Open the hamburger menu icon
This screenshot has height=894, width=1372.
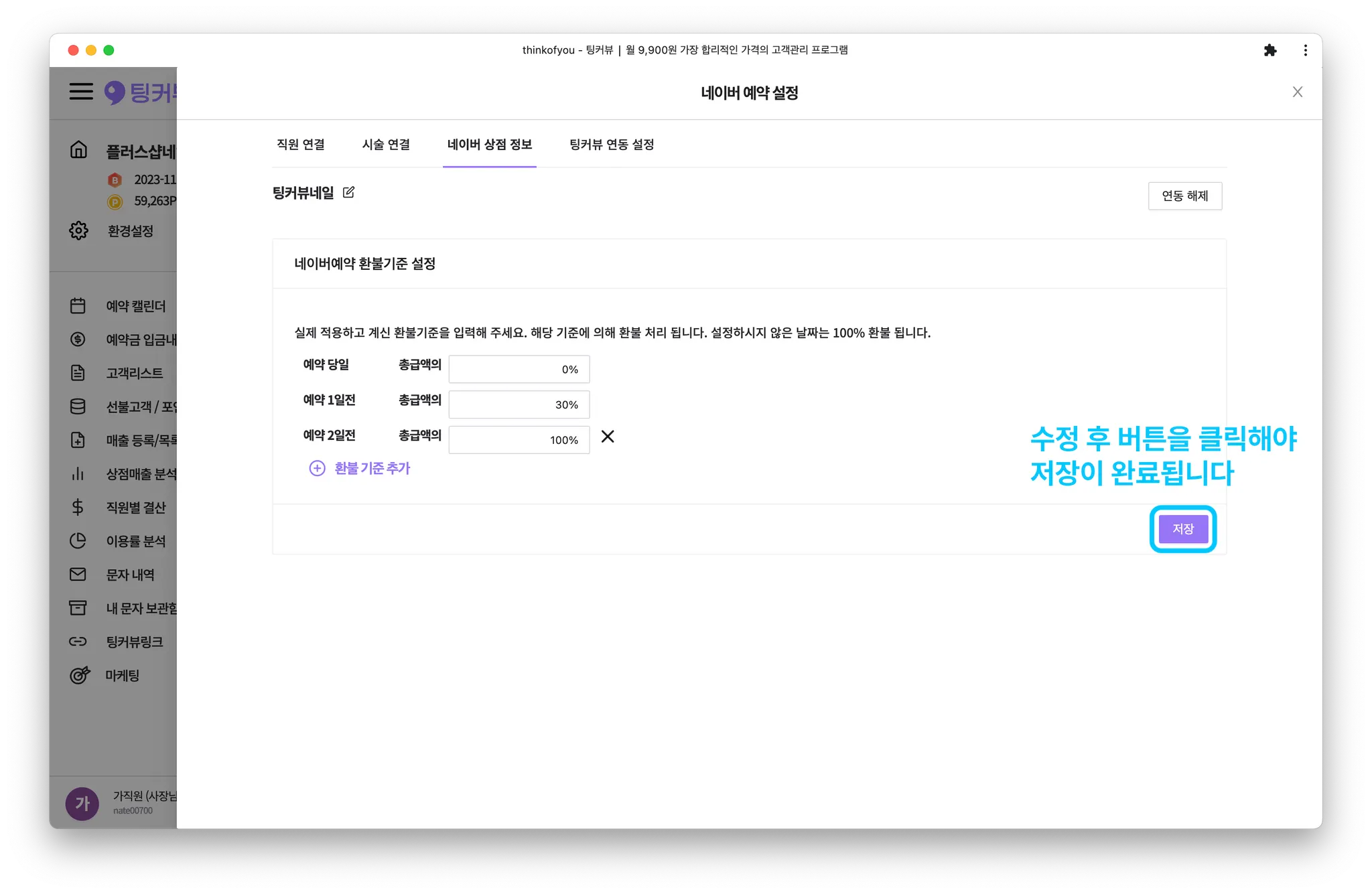(x=81, y=92)
